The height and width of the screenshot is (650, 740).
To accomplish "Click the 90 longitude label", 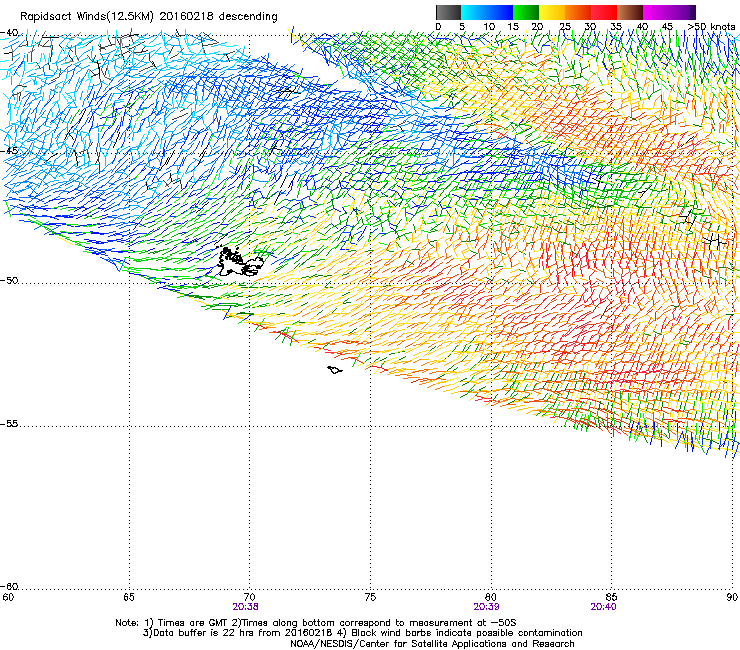I will 732,598.
